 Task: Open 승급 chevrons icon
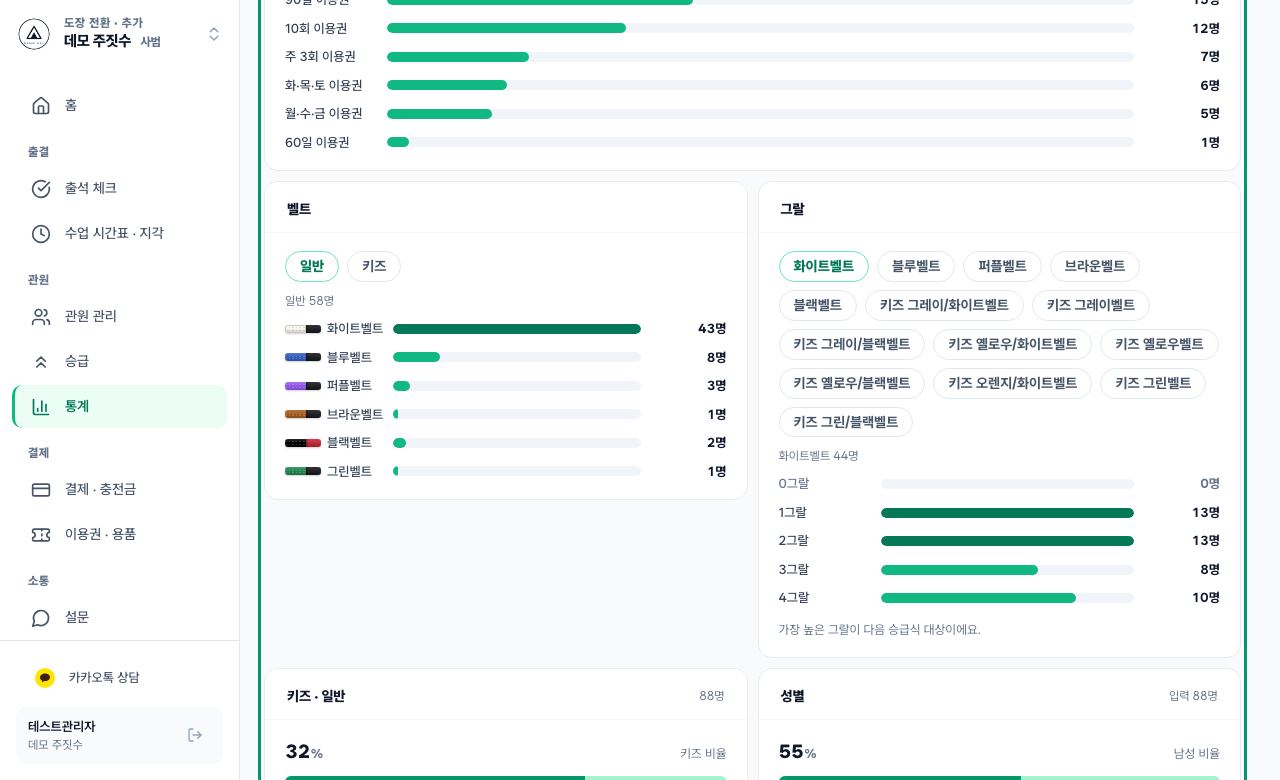pyautogui.click(x=41, y=361)
